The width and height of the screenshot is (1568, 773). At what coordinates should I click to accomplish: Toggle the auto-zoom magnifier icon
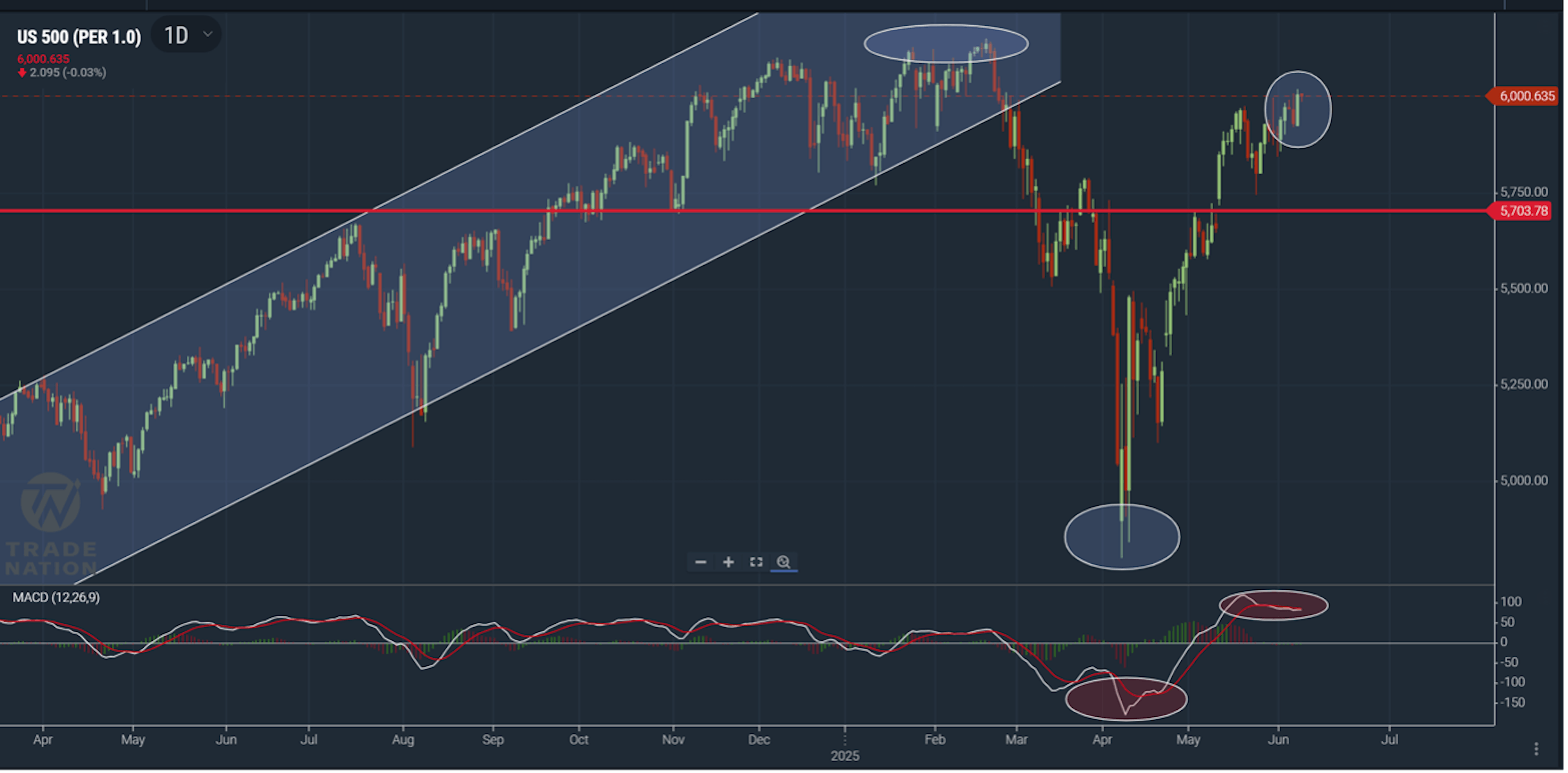(x=784, y=562)
